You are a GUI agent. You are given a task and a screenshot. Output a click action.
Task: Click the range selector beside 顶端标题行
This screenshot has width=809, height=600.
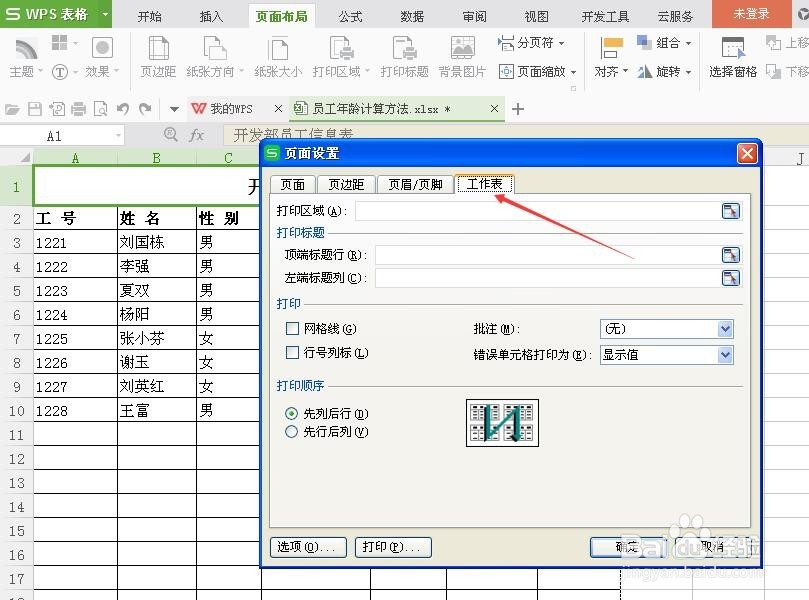[730, 255]
